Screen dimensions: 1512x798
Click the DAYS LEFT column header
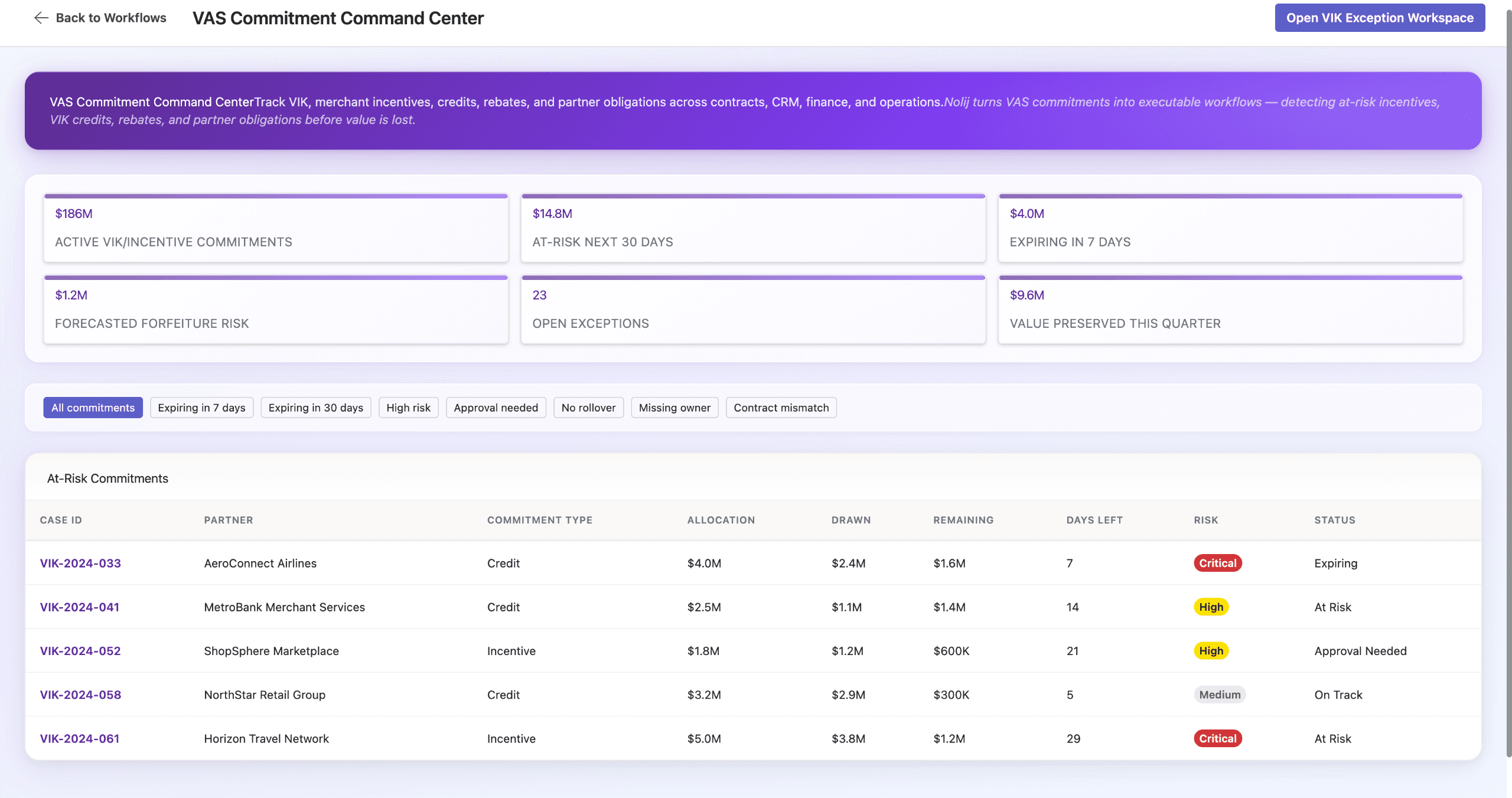1094,520
